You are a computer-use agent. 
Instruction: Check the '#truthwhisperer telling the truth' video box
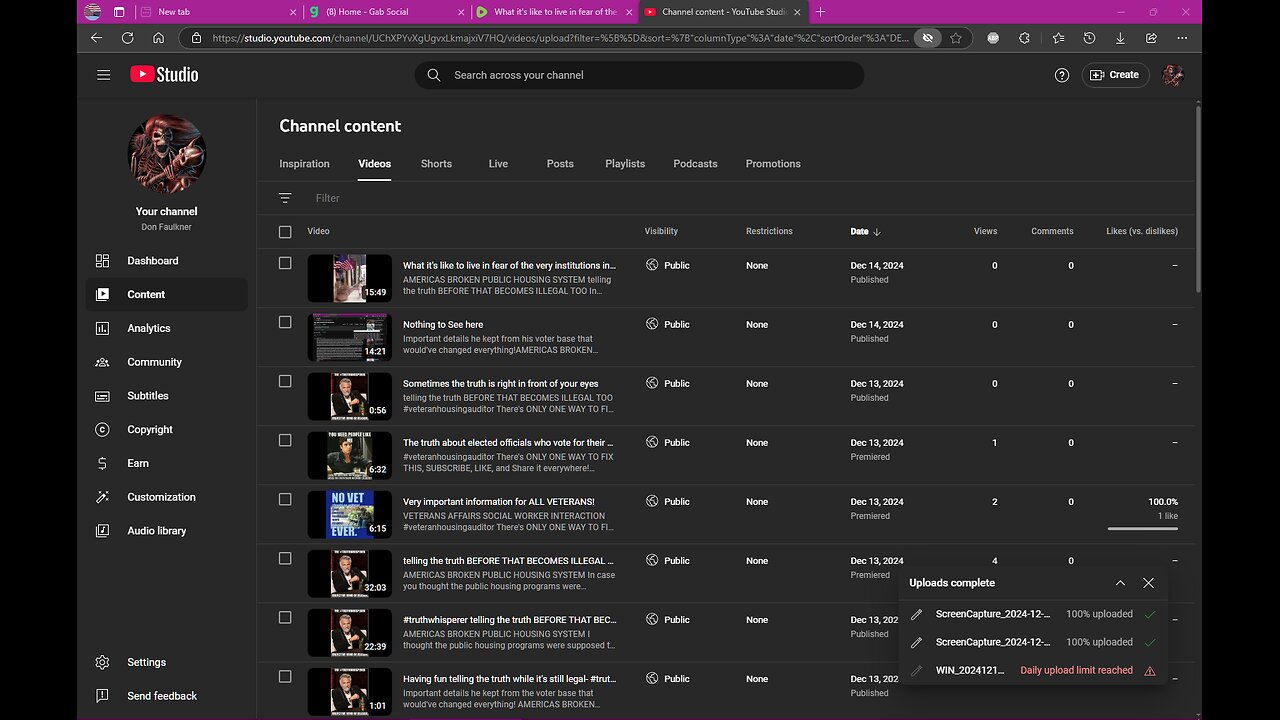[x=285, y=617]
